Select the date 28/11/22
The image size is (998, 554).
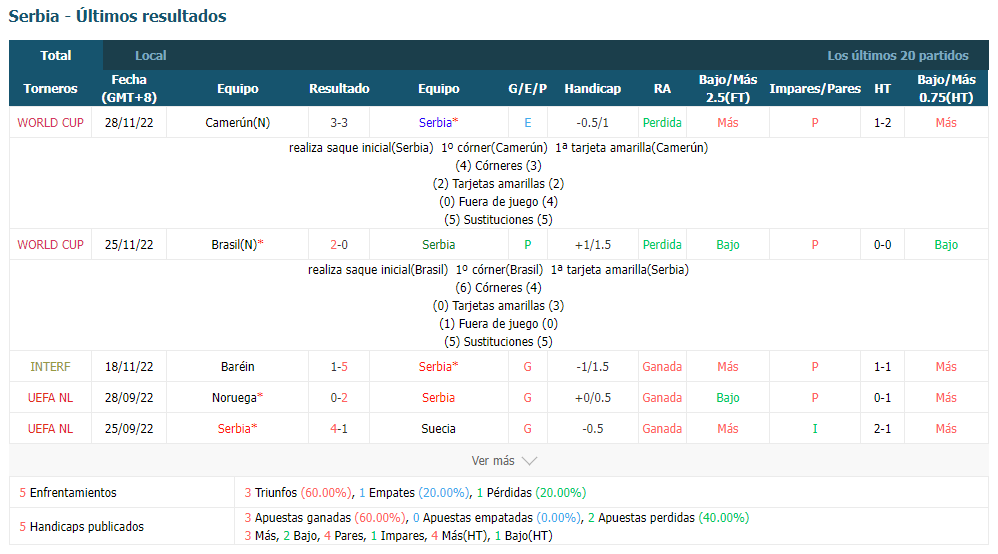pyautogui.click(x=129, y=122)
